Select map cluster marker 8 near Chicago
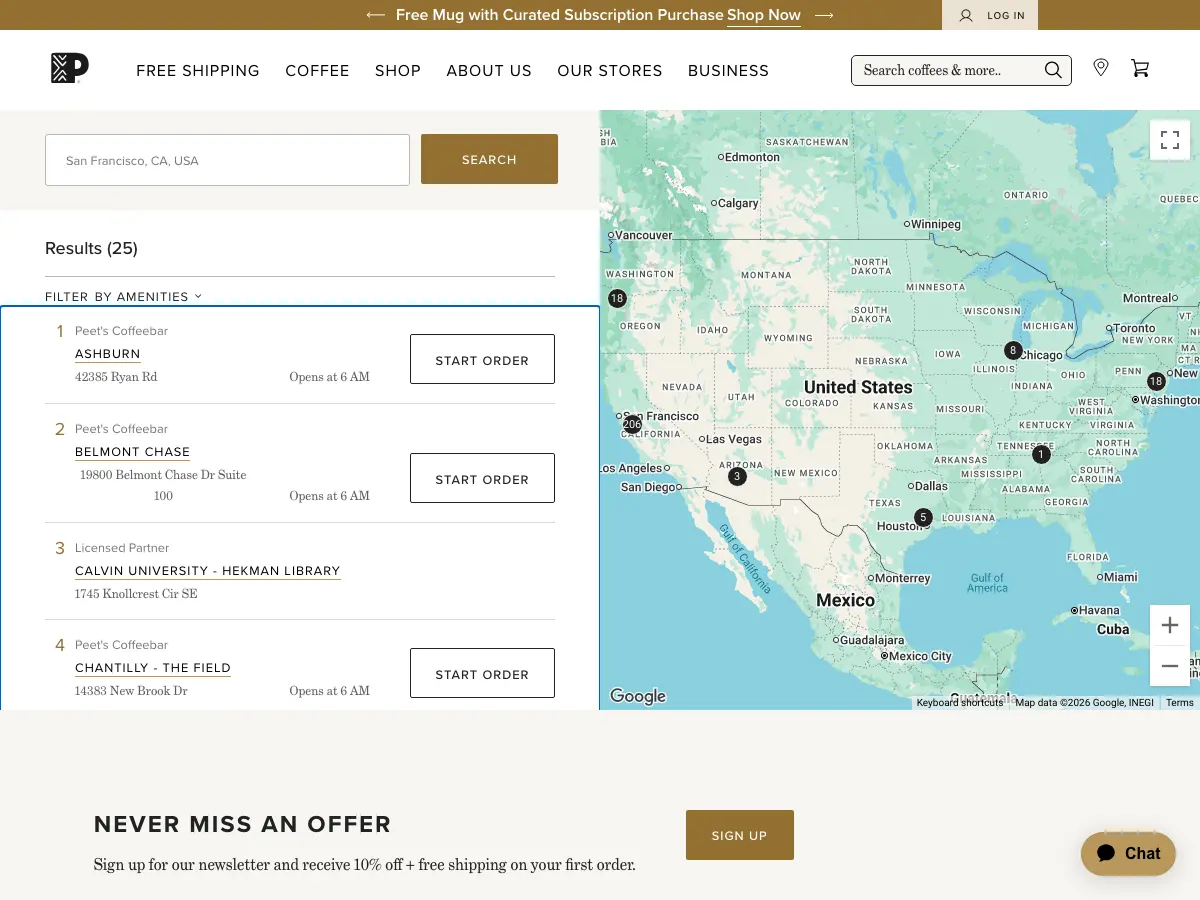Screen dimensions: 1200x900 point(1013,350)
